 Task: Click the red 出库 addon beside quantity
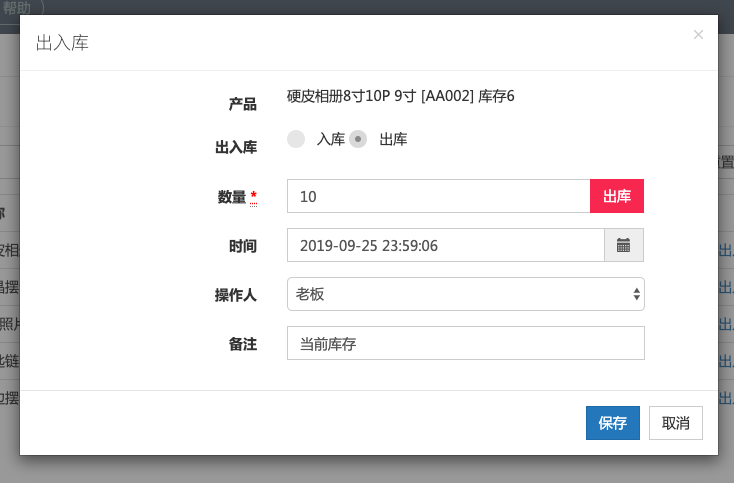[617, 196]
